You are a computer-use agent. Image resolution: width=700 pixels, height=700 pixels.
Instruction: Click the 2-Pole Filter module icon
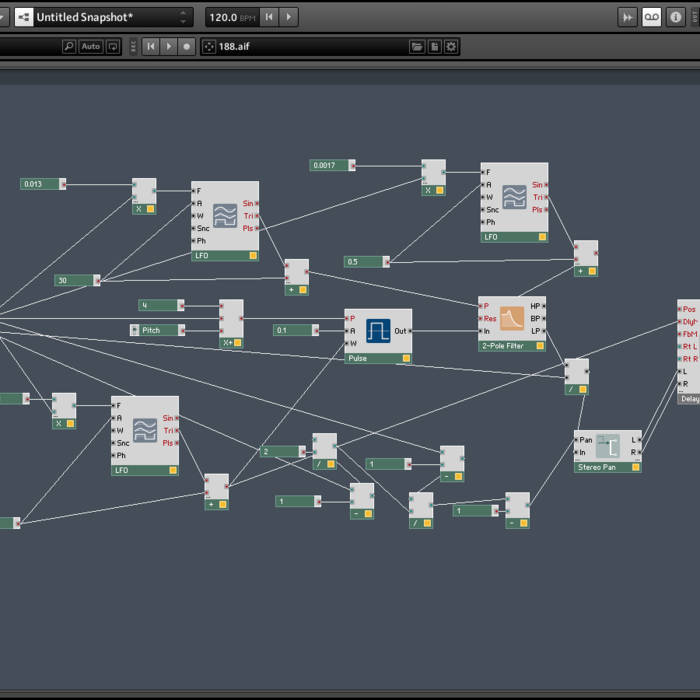512,319
